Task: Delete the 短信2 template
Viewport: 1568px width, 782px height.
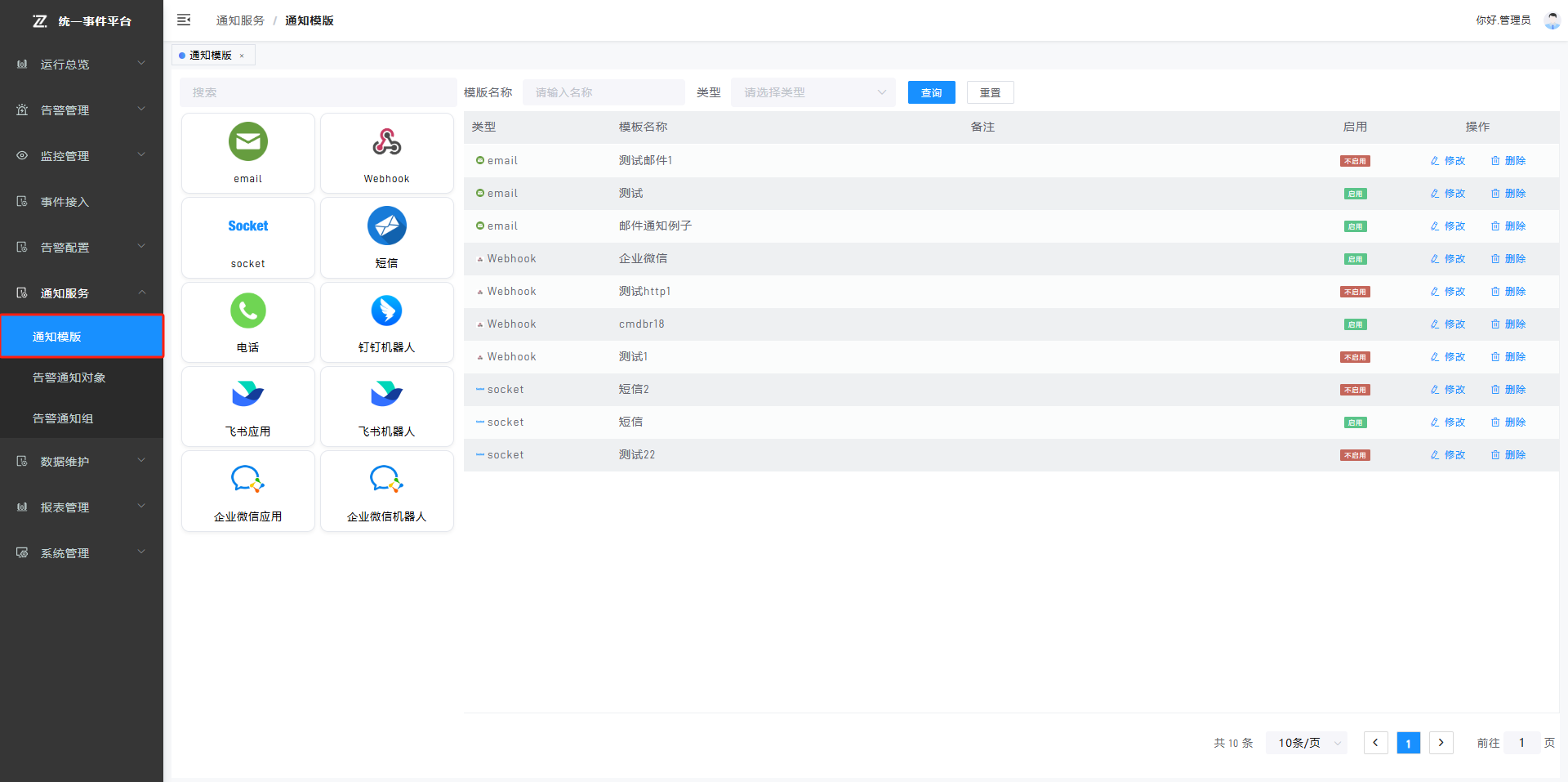Action: tap(1508, 390)
